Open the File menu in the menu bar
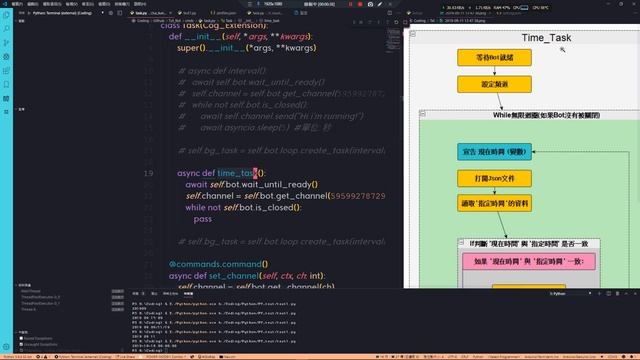 click(17, 4)
